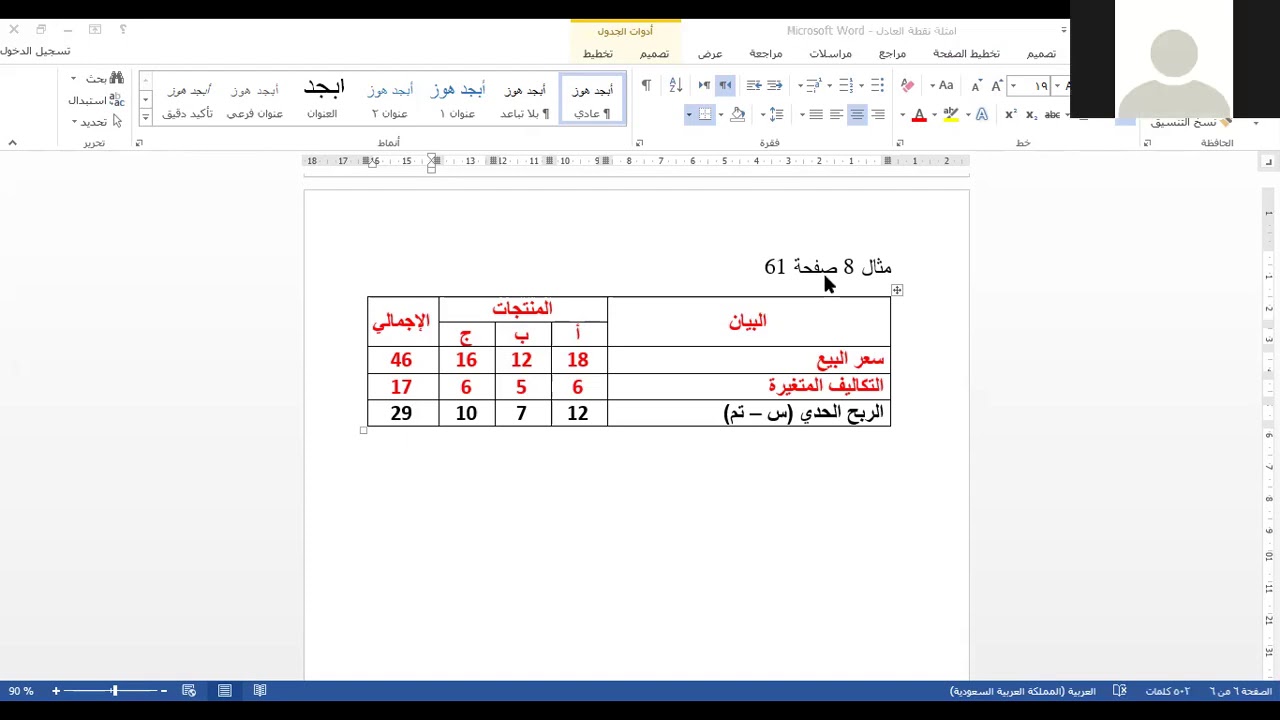Switch to تخطيط الصفحة (Page Layout) tab
This screenshot has width=1280, height=720.
tap(966, 54)
